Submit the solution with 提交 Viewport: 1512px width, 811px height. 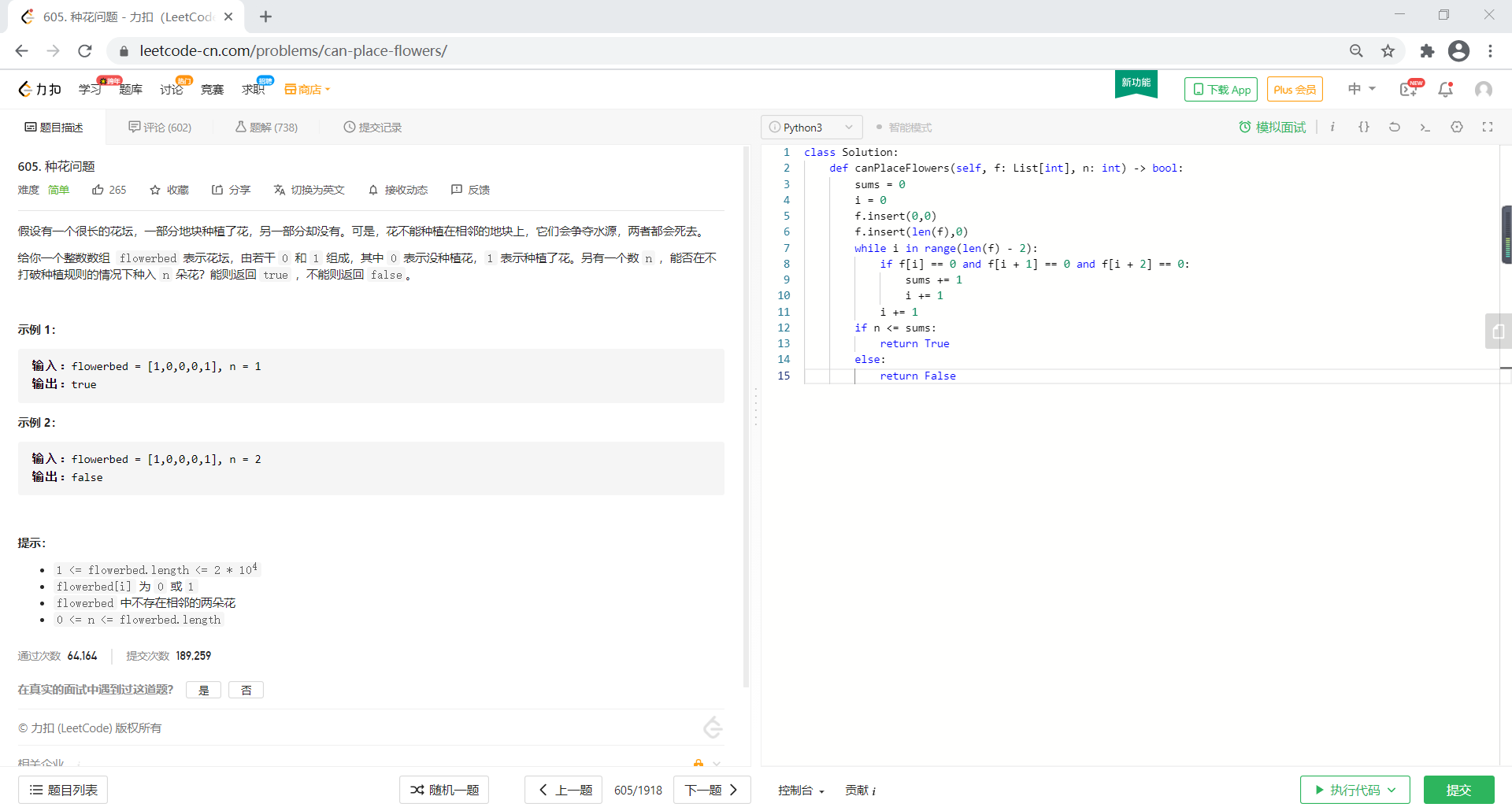(x=1458, y=790)
